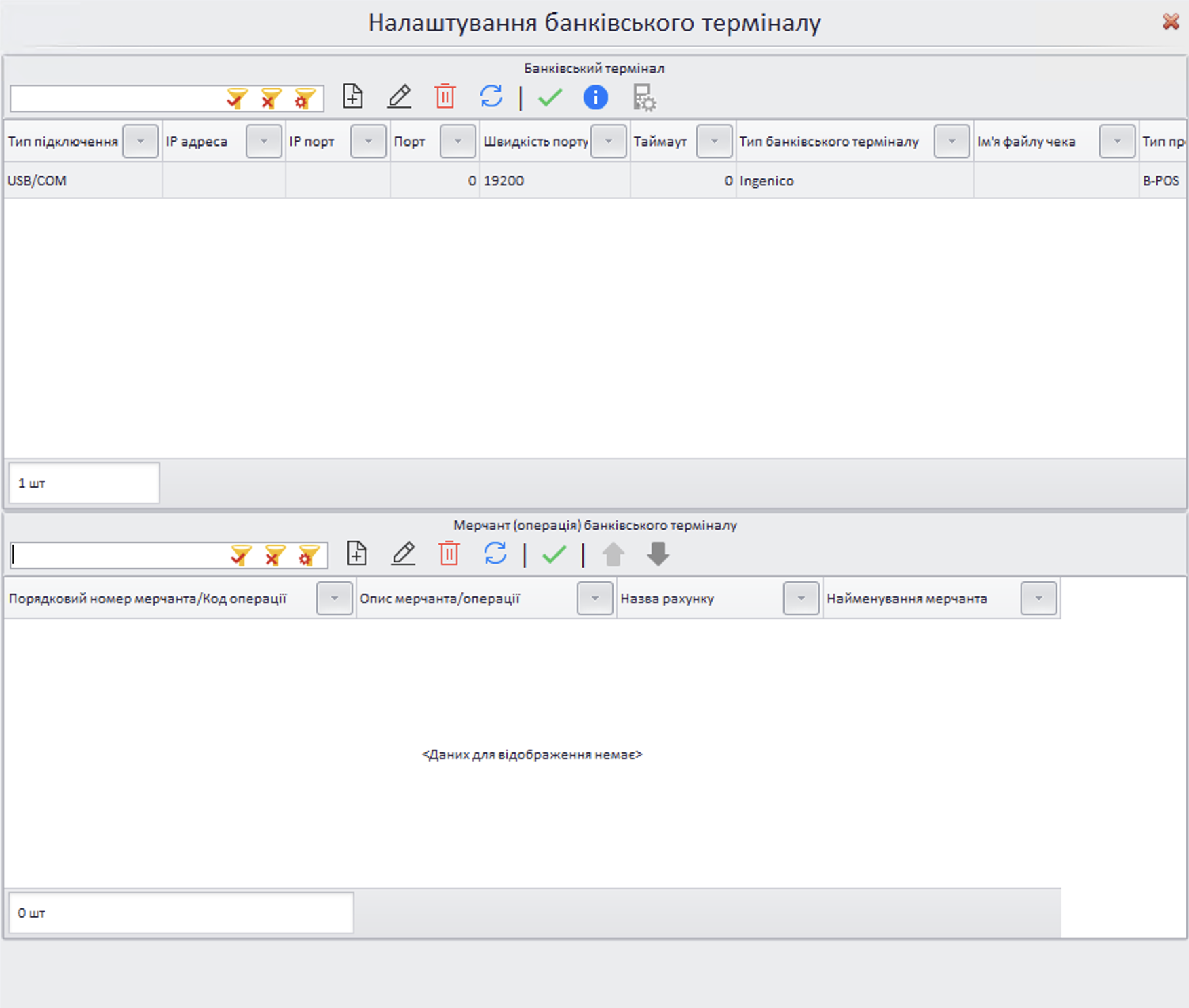1189x1008 pixels.
Task: Close the bank terminal settings window
Action: click(1171, 22)
